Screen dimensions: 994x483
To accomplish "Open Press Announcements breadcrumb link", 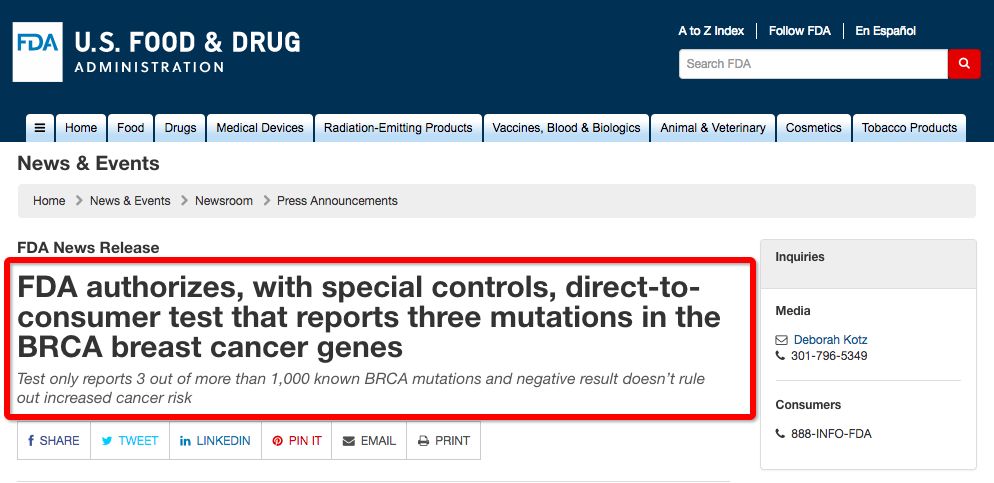I will point(337,201).
